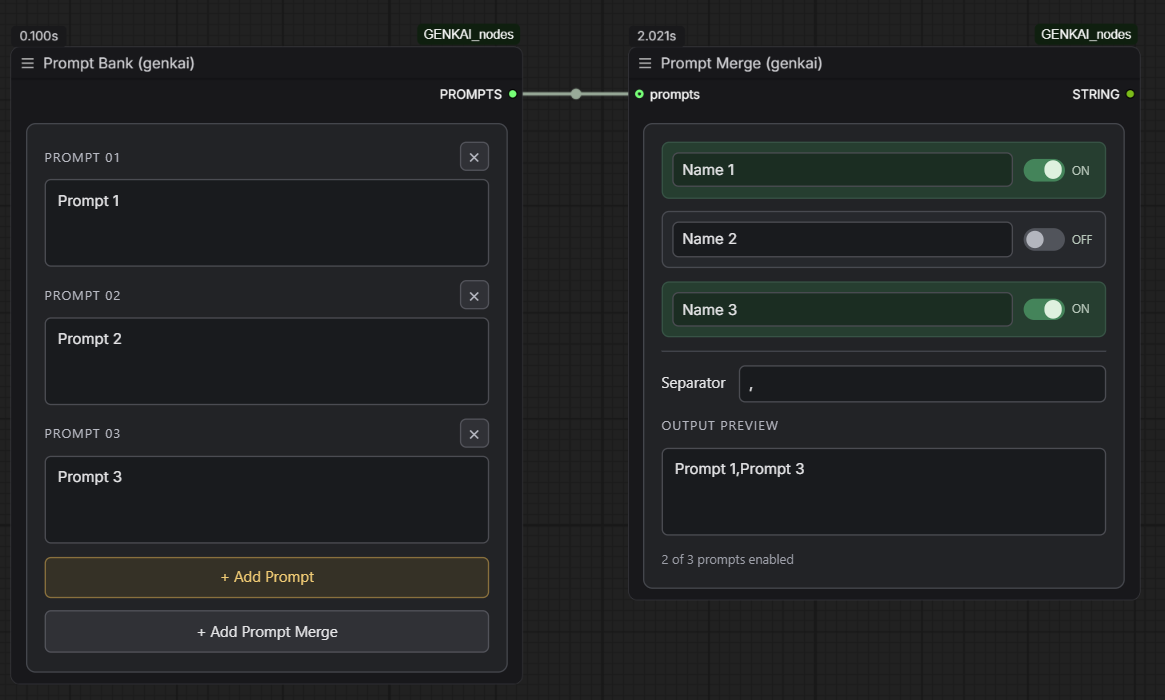Image resolution: width=1165 pixels, height=700 pixels.
Task: Click the PROMPTS output connector dot
Action: [x=513, y=94]
